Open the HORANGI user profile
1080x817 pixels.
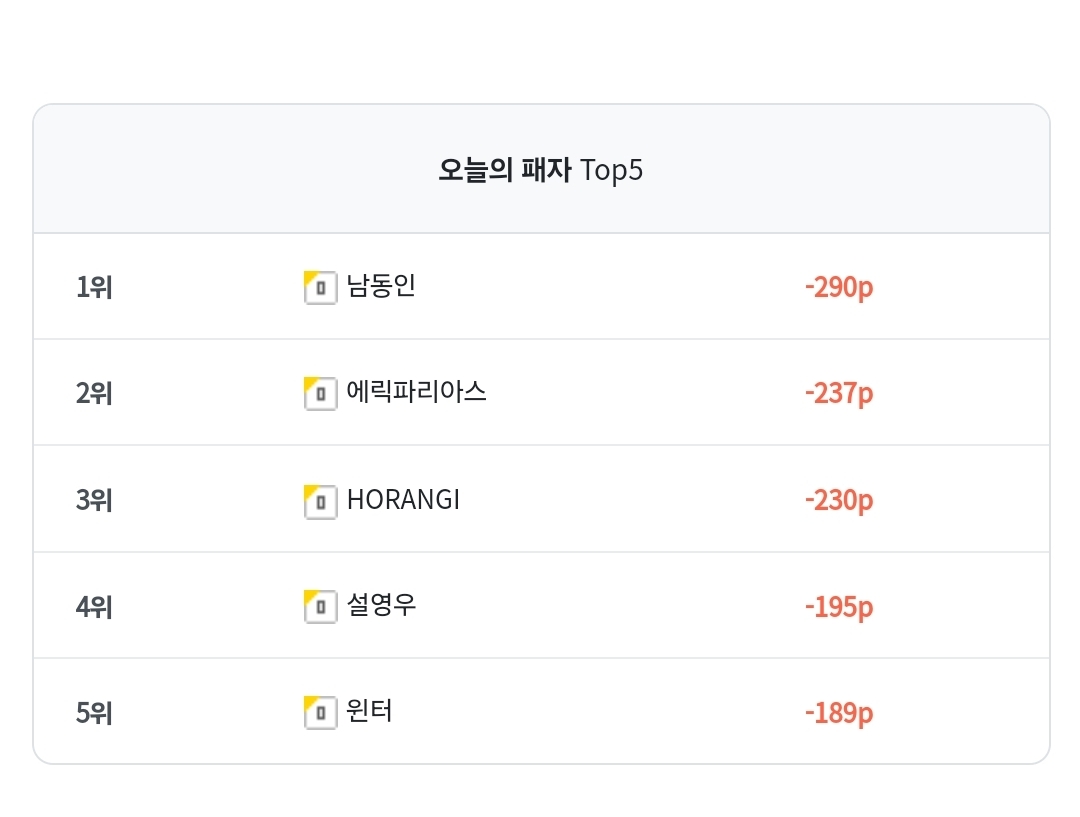click(x=403, y=499)
